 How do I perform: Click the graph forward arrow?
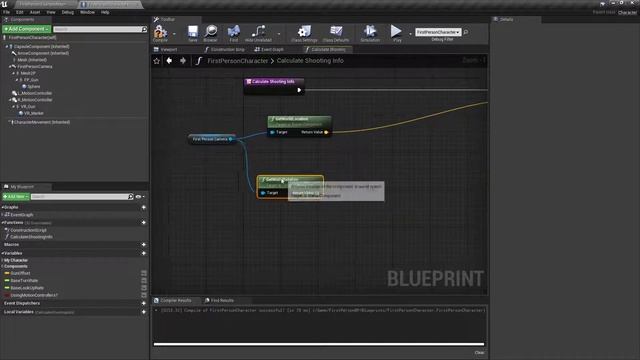(183, 61)
